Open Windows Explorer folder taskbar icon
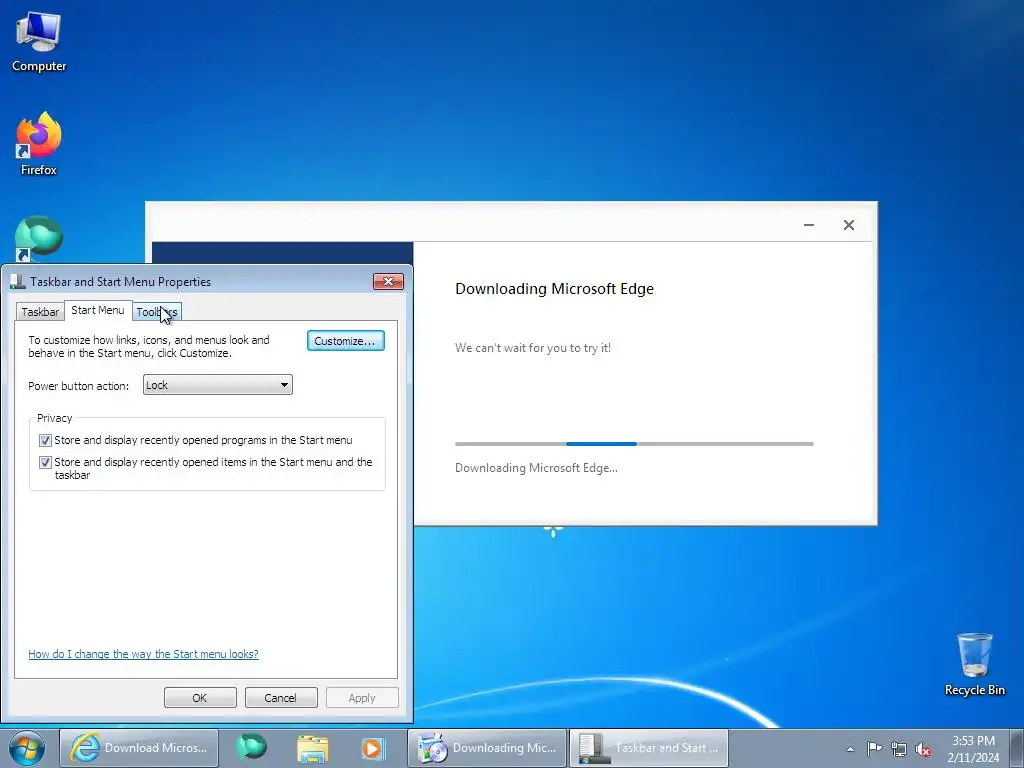The image size is (1024, 768). tap(313, 748)
